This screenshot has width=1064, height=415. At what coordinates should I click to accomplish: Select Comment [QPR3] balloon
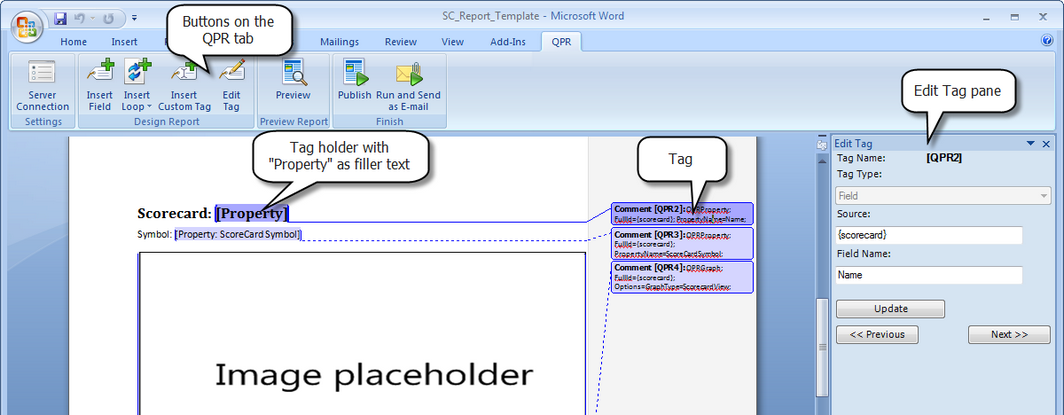(683, 243)
